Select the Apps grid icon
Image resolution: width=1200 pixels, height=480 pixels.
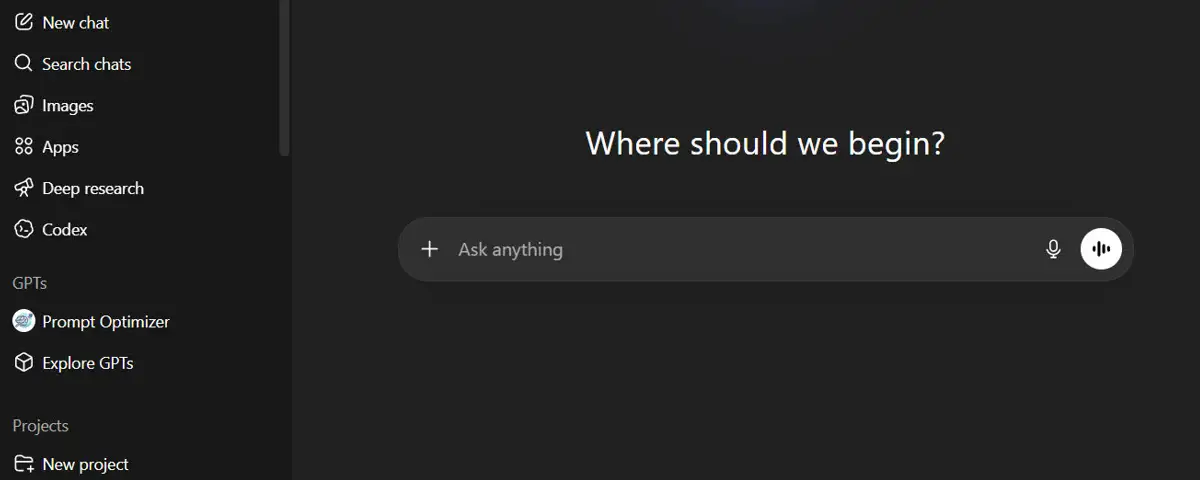(23, 147)
